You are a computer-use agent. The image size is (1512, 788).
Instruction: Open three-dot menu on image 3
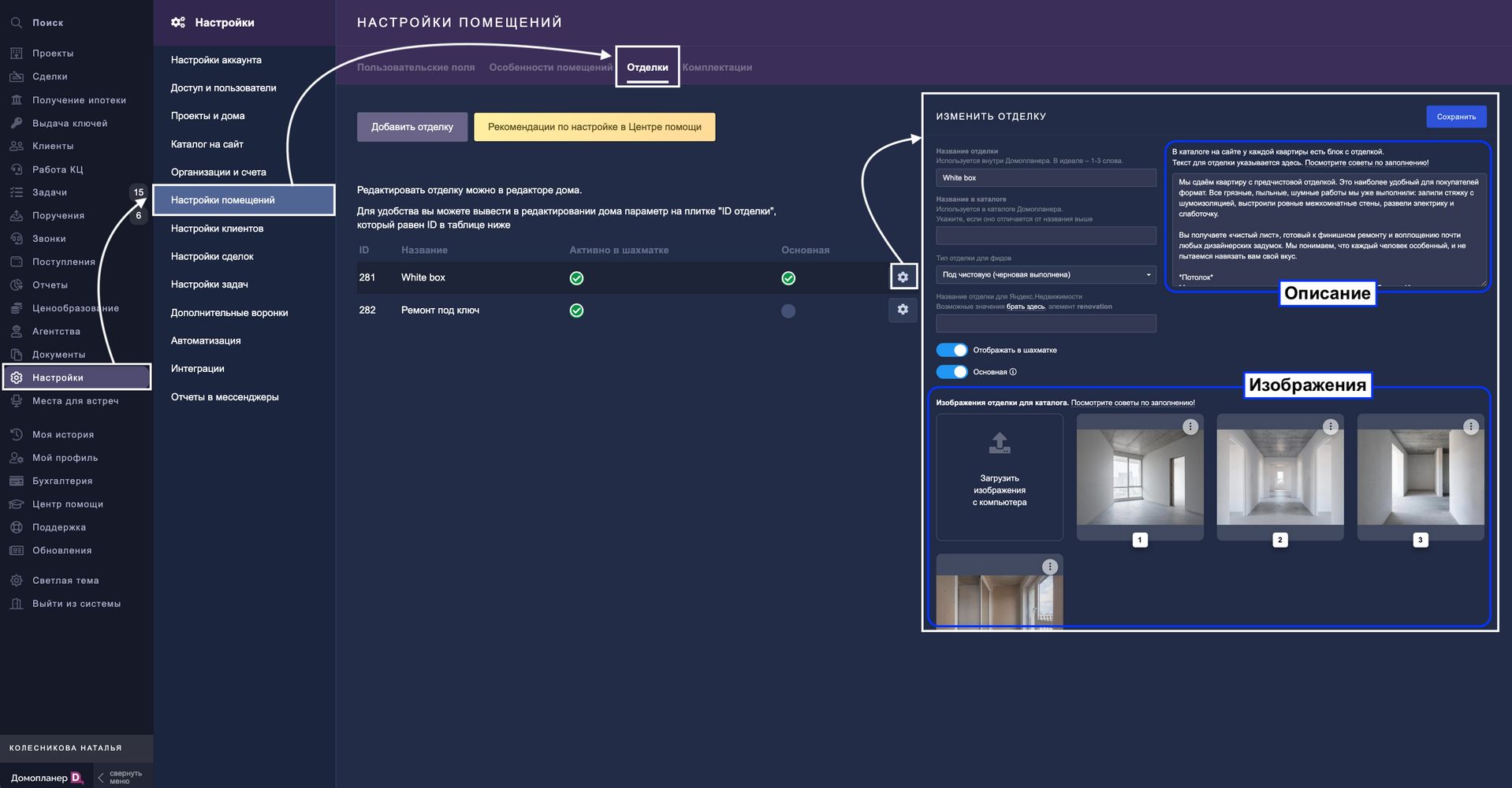click(1470, 426)
